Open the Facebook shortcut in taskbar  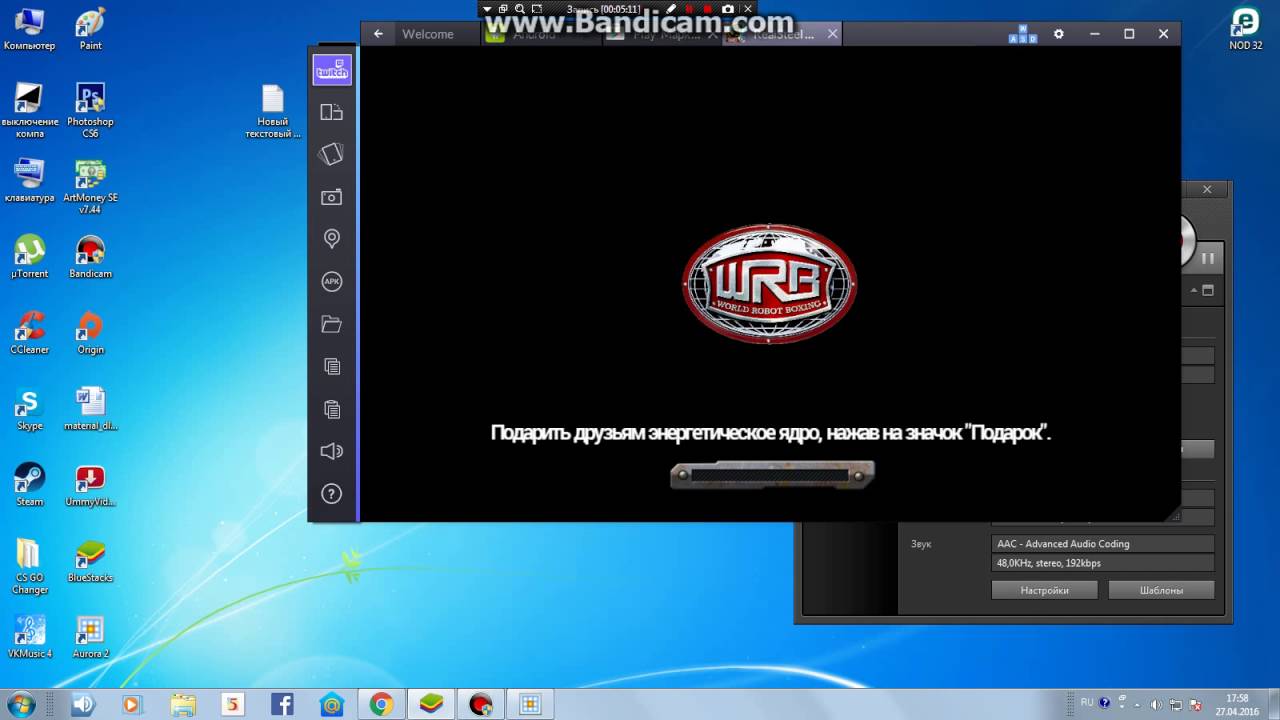(282, 704)
